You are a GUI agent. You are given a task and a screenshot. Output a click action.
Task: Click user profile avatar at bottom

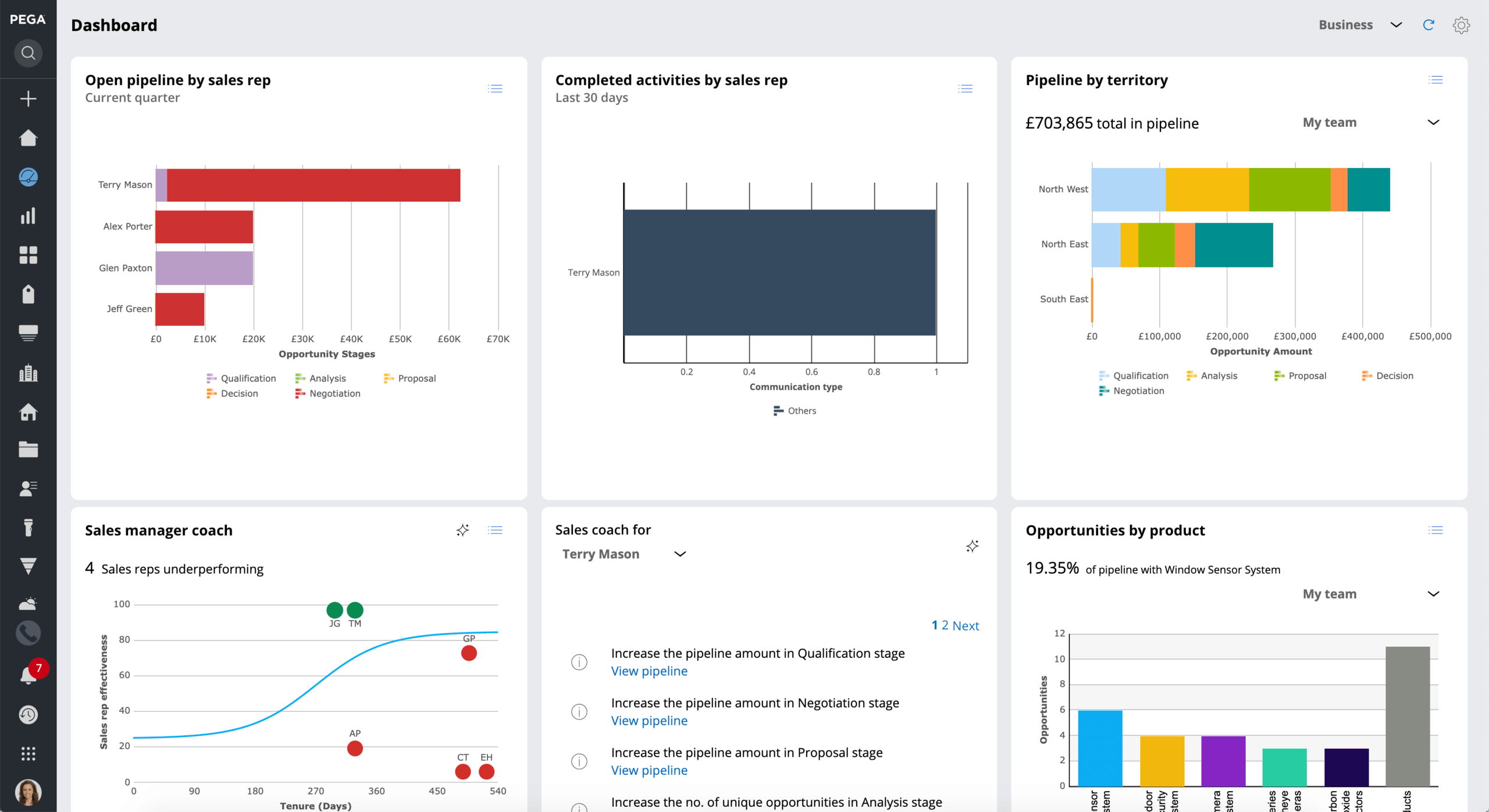(28, 792)
